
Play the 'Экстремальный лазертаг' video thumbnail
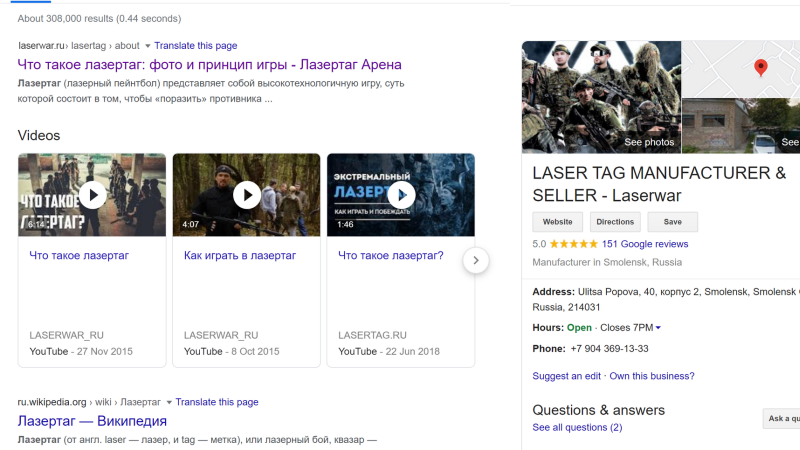click(x=401, y=195)
